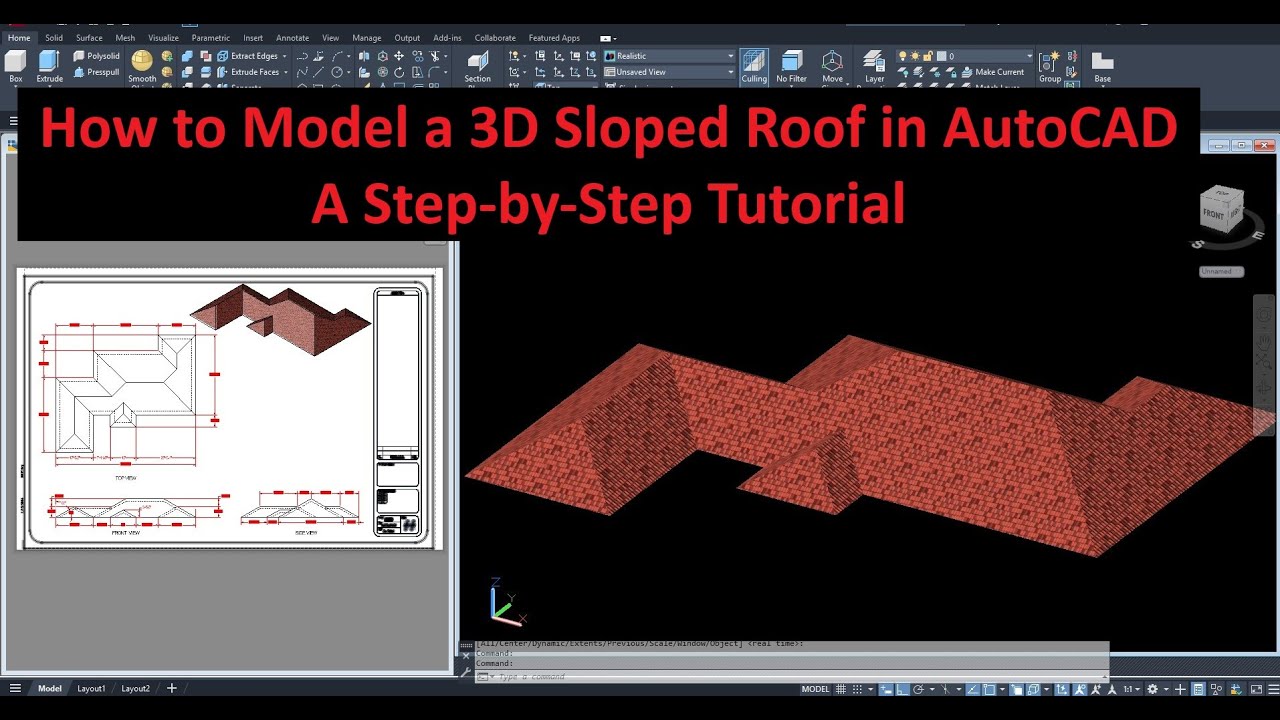The image size is (1280, 720).
Task: Expand the Extrude Faces dropdown arrow
Action: pyautogui.click(x=285, y=72)
